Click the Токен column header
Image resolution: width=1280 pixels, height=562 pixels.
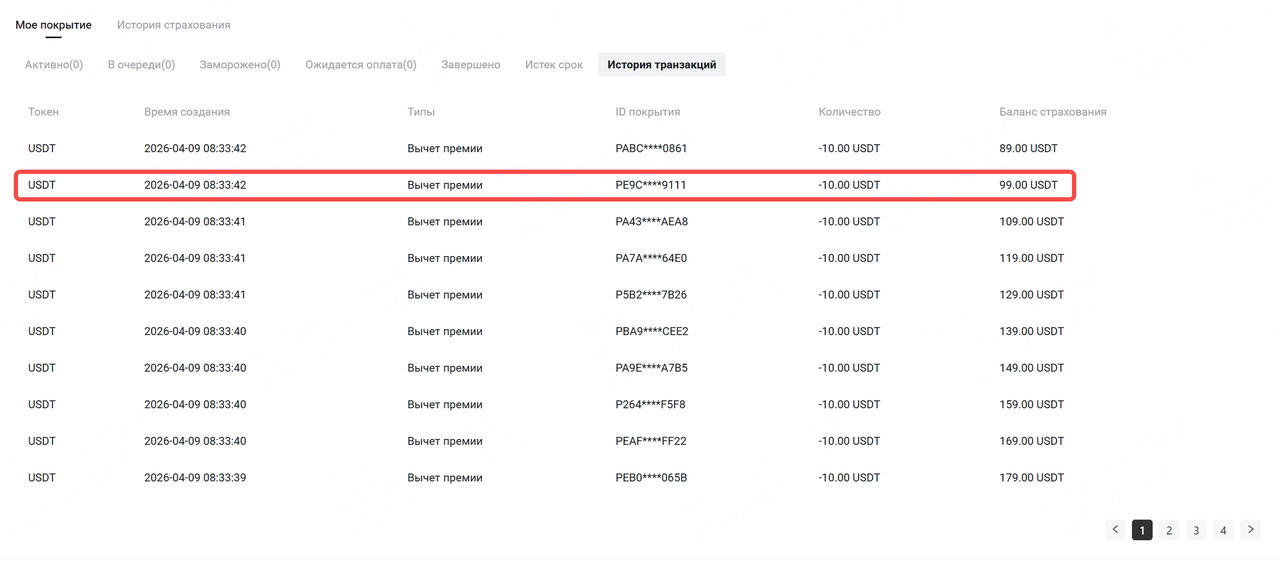43,112
